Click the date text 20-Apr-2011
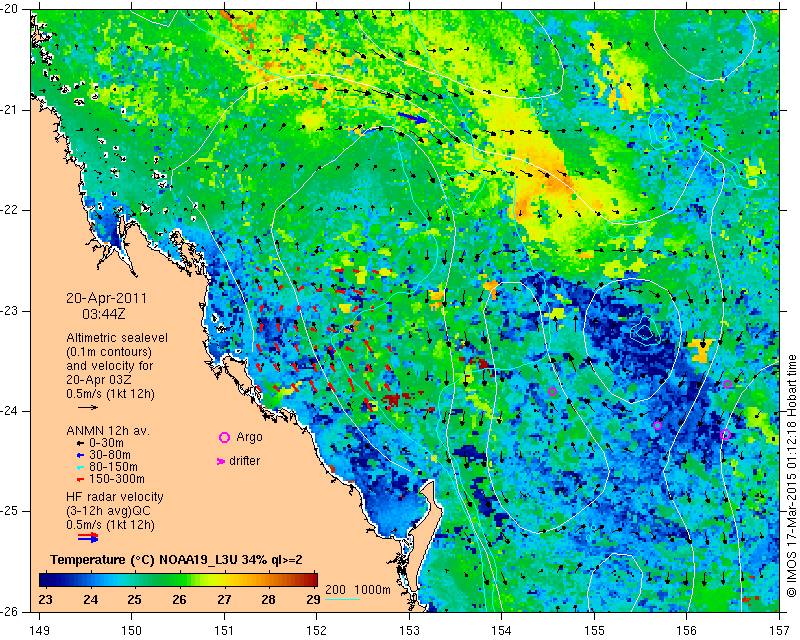This screenshot has height=640, width=800. click(x=106, y=298)
